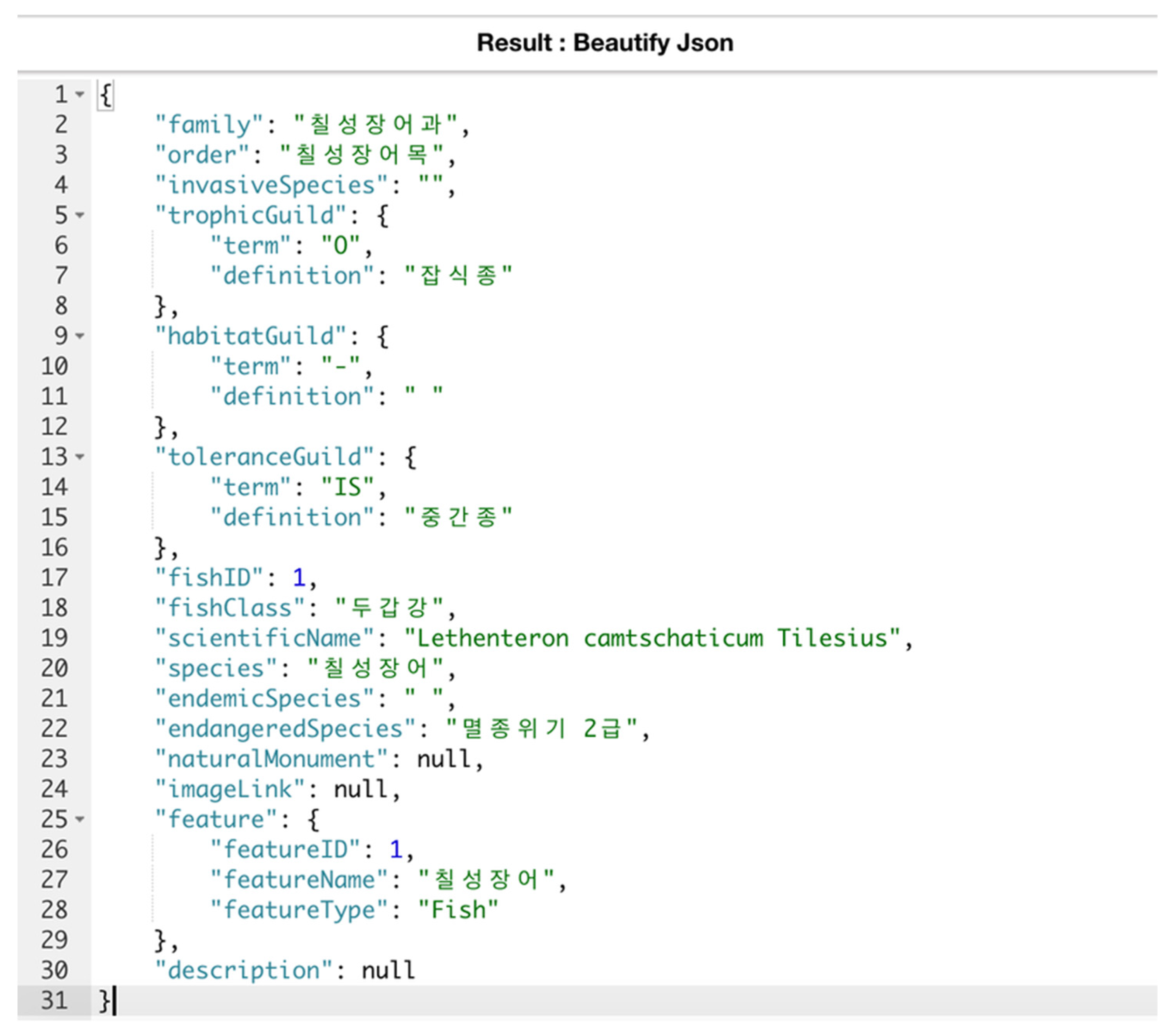Screen dimensions: 1173x1036
Task: Collapse the feature object fold arrow on line 25
Action: tap(80, 819)
